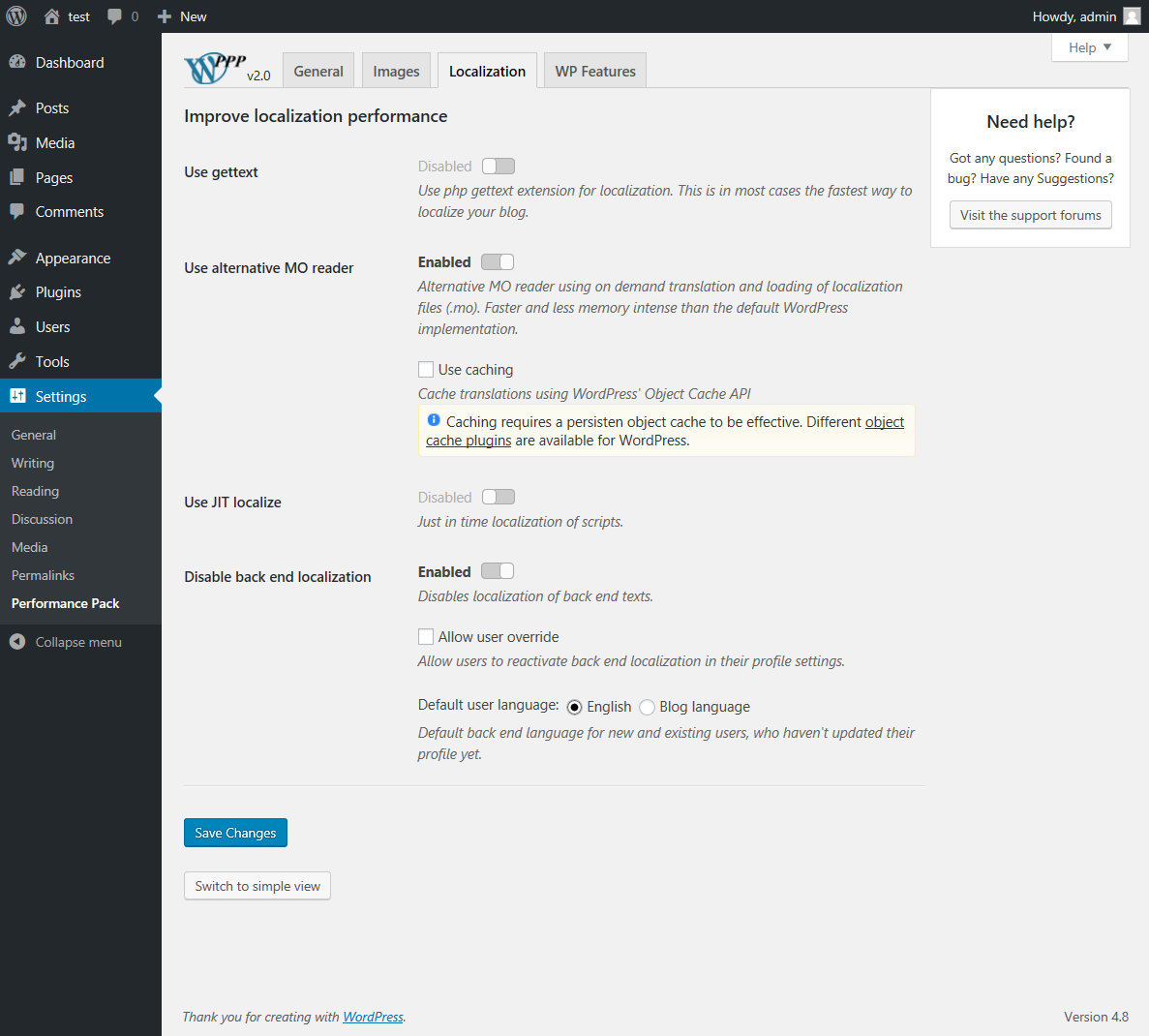
Task: Open the admin avatar icon
Action: pyautogui.click(x=1133, y=16)
